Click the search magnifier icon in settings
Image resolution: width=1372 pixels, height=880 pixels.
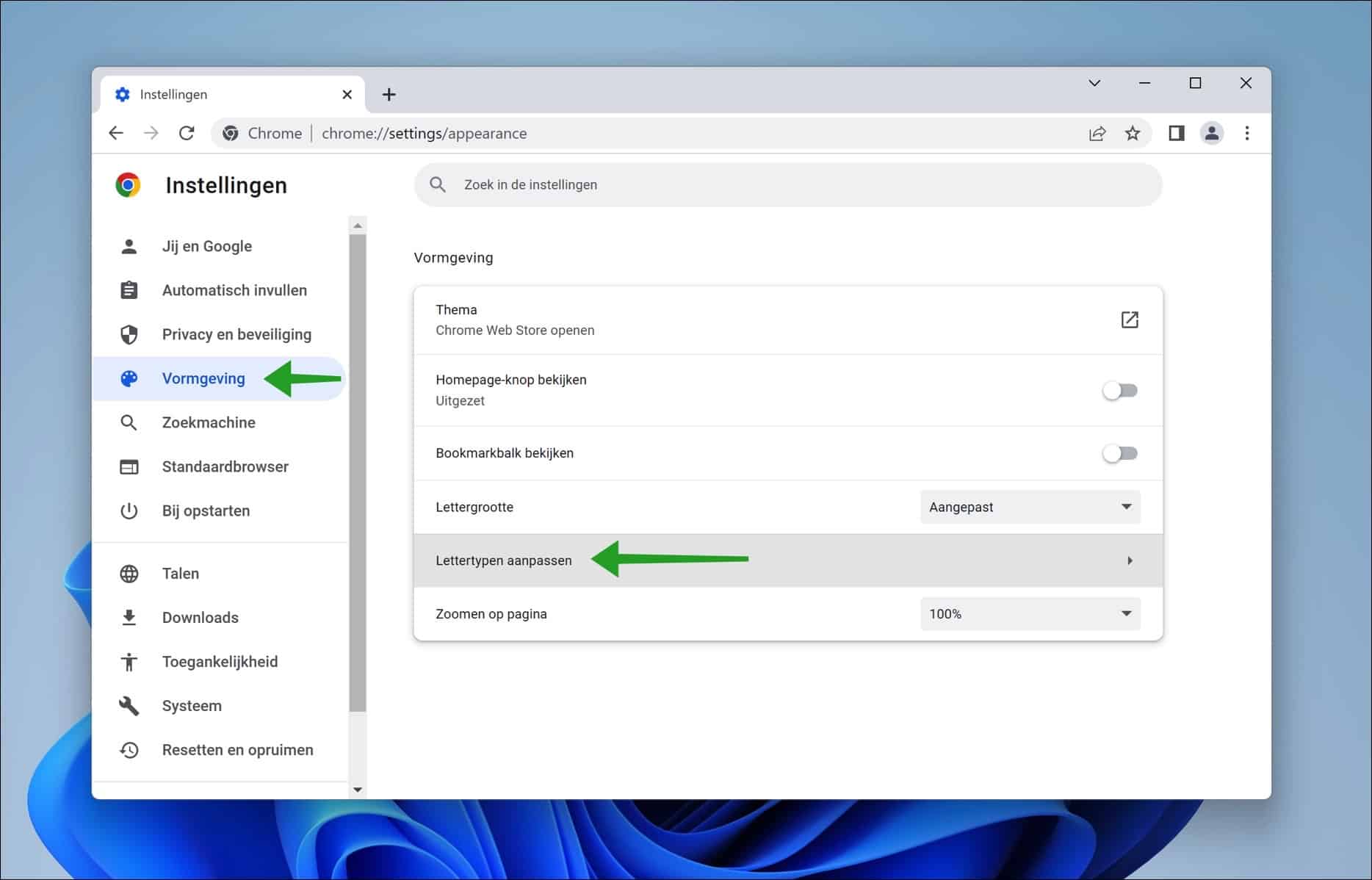tap(438, 184)
